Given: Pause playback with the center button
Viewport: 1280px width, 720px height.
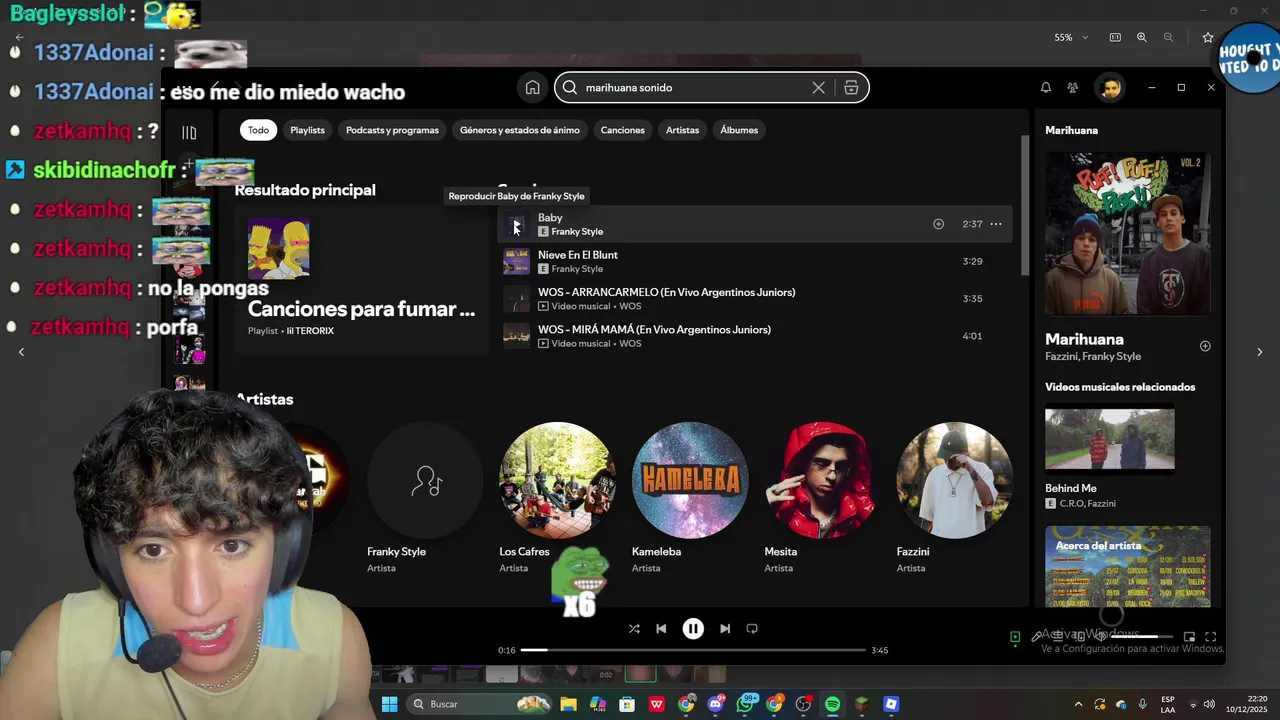Looking at the screenshot, I should click(693, 629).
